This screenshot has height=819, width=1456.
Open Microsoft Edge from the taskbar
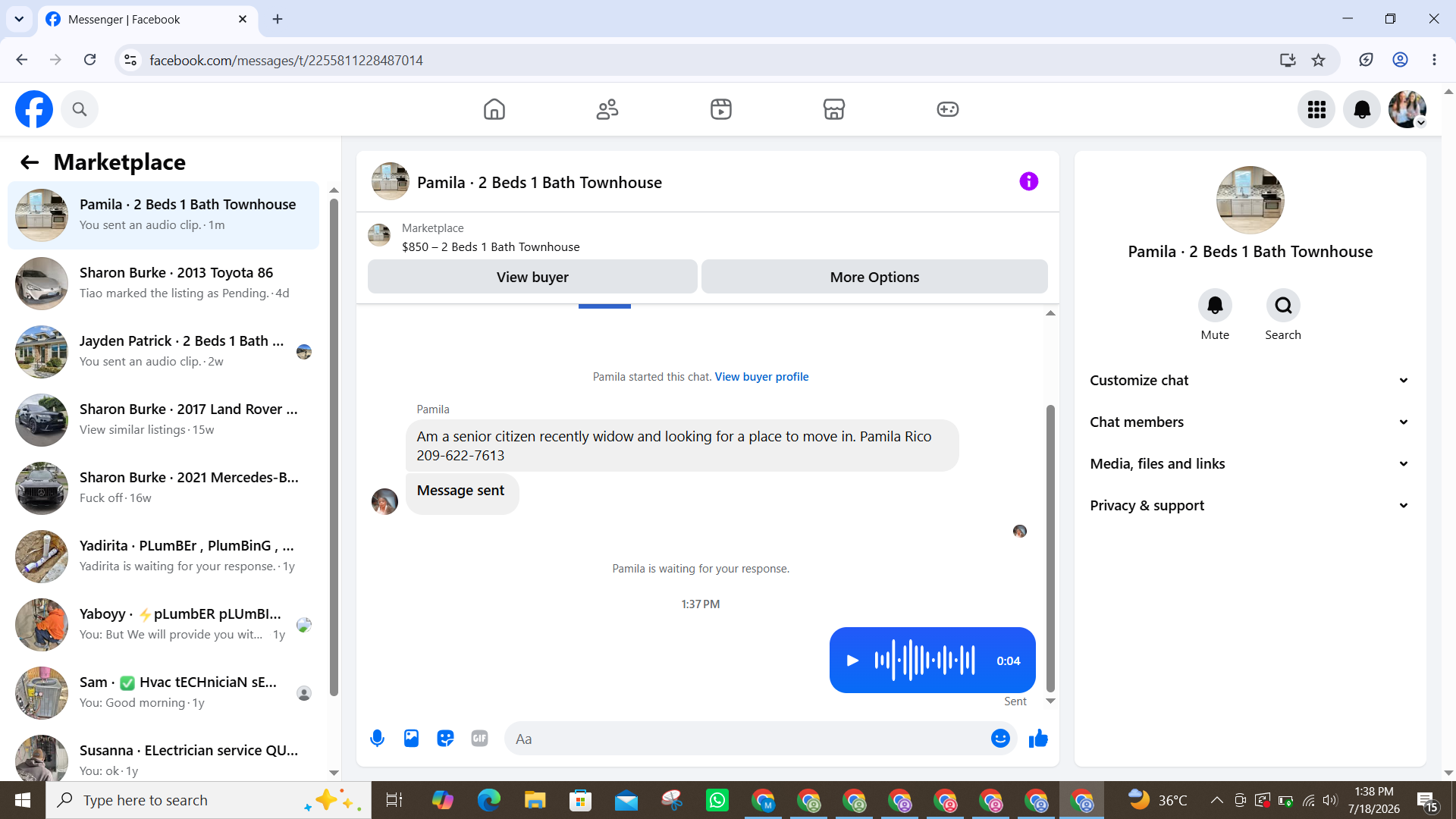click(x=489, y=800)
